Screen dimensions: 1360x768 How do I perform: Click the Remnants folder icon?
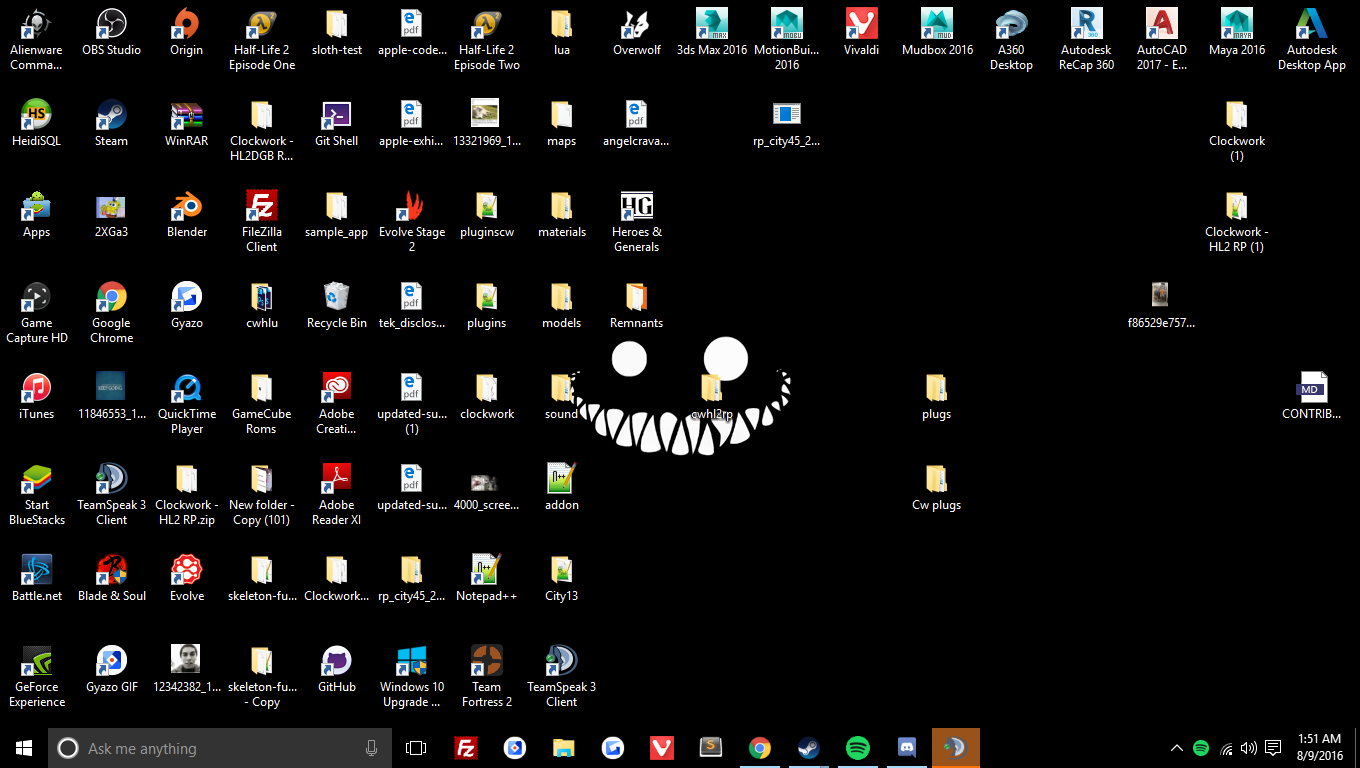tap(637, 305)
